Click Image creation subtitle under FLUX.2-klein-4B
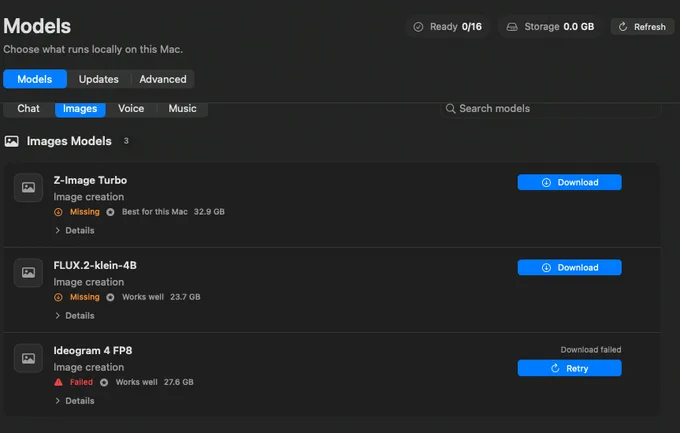 [89, 282]
